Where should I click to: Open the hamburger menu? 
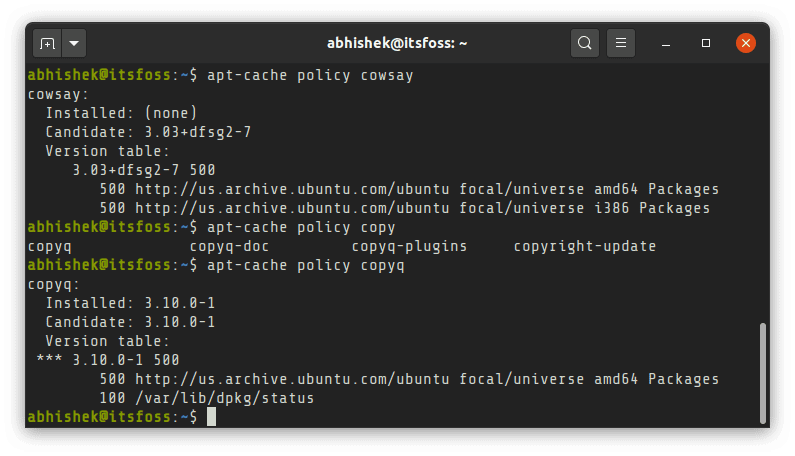(621, 44)
